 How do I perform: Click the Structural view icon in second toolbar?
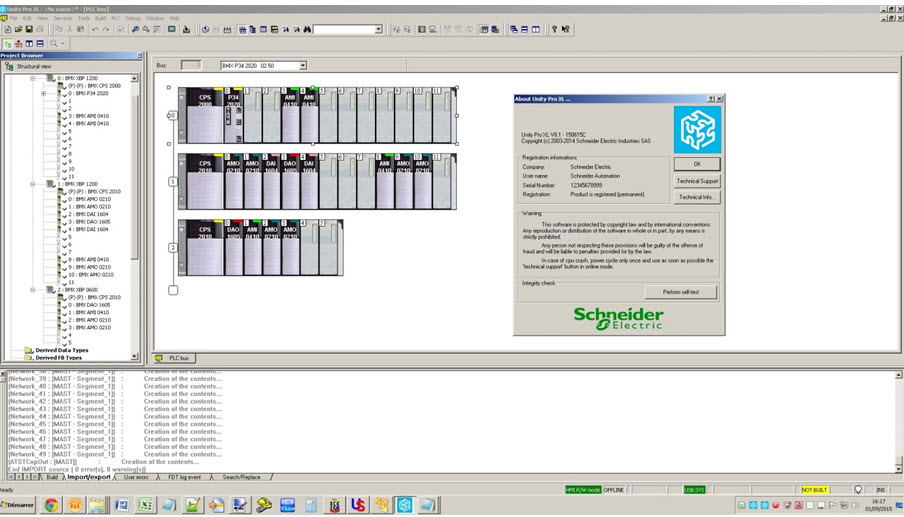point(7,44)
